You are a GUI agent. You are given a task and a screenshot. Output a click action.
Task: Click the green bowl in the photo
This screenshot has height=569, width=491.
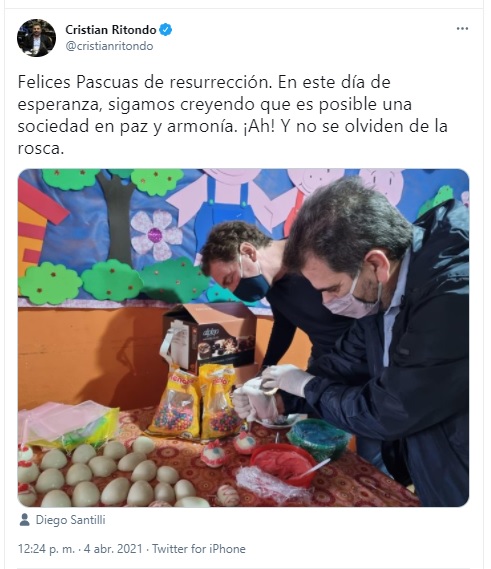[x=318, y=435]
